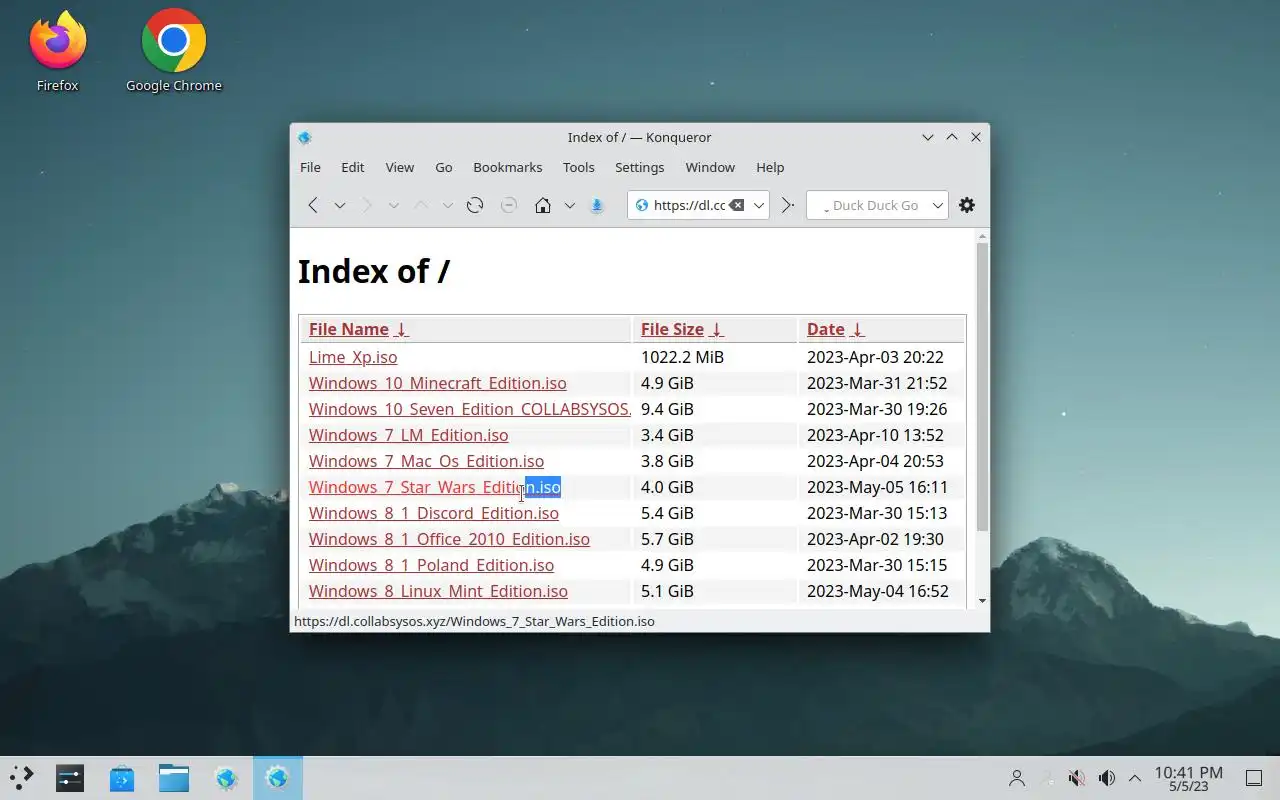Open the Window menu
The height and width of the screenshot is (800, 1280).
click(710, 167)
